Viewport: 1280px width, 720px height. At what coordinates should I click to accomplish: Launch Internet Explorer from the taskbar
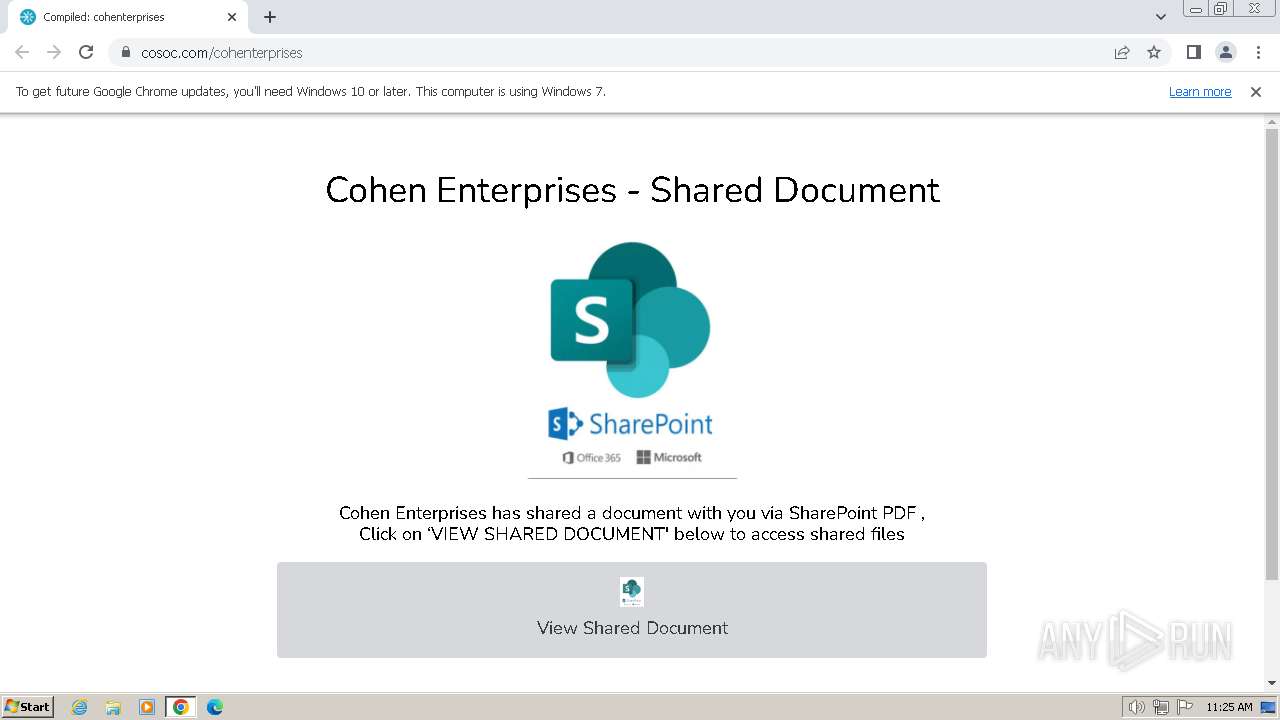80,707
